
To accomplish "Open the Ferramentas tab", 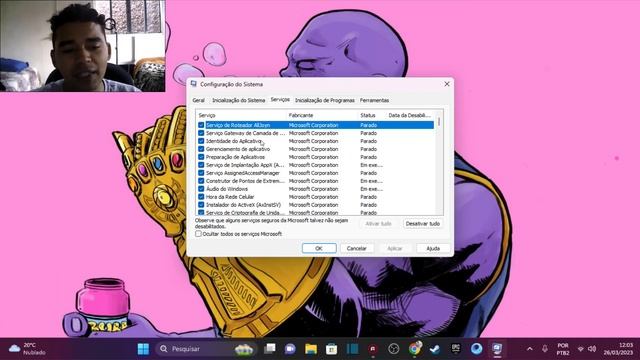I will (x=374, y=100).
